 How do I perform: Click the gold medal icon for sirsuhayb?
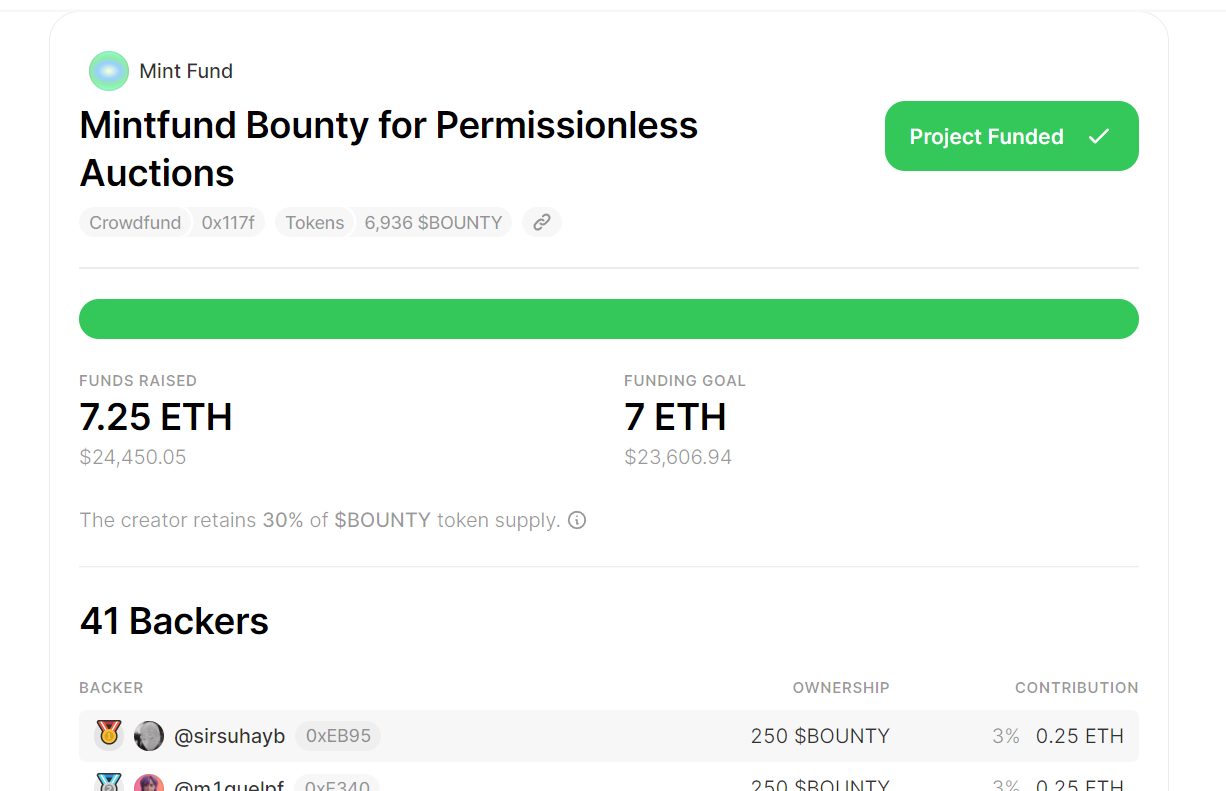click(109, 735)
